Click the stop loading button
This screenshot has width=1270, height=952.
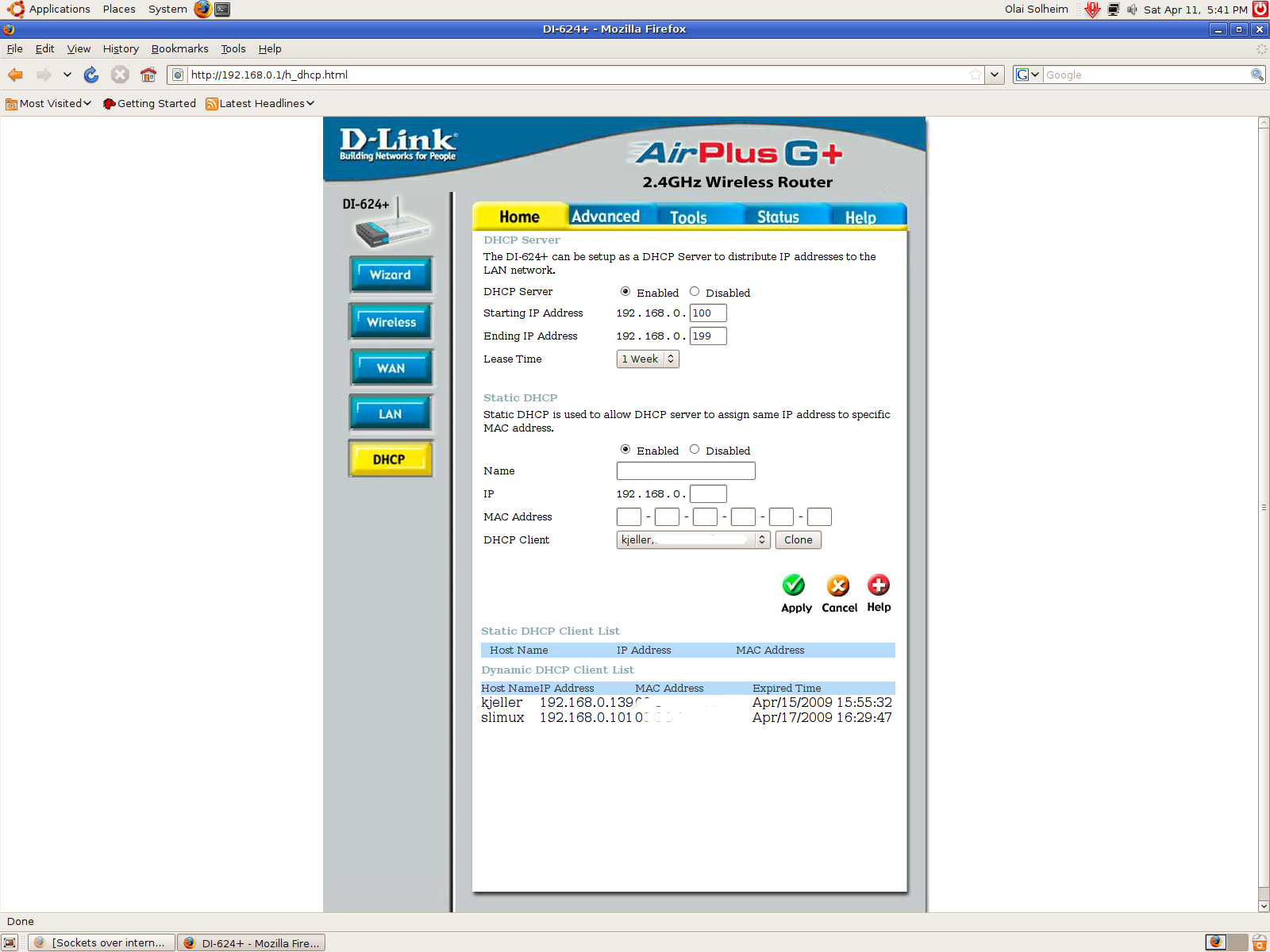(x=120, y=75)
